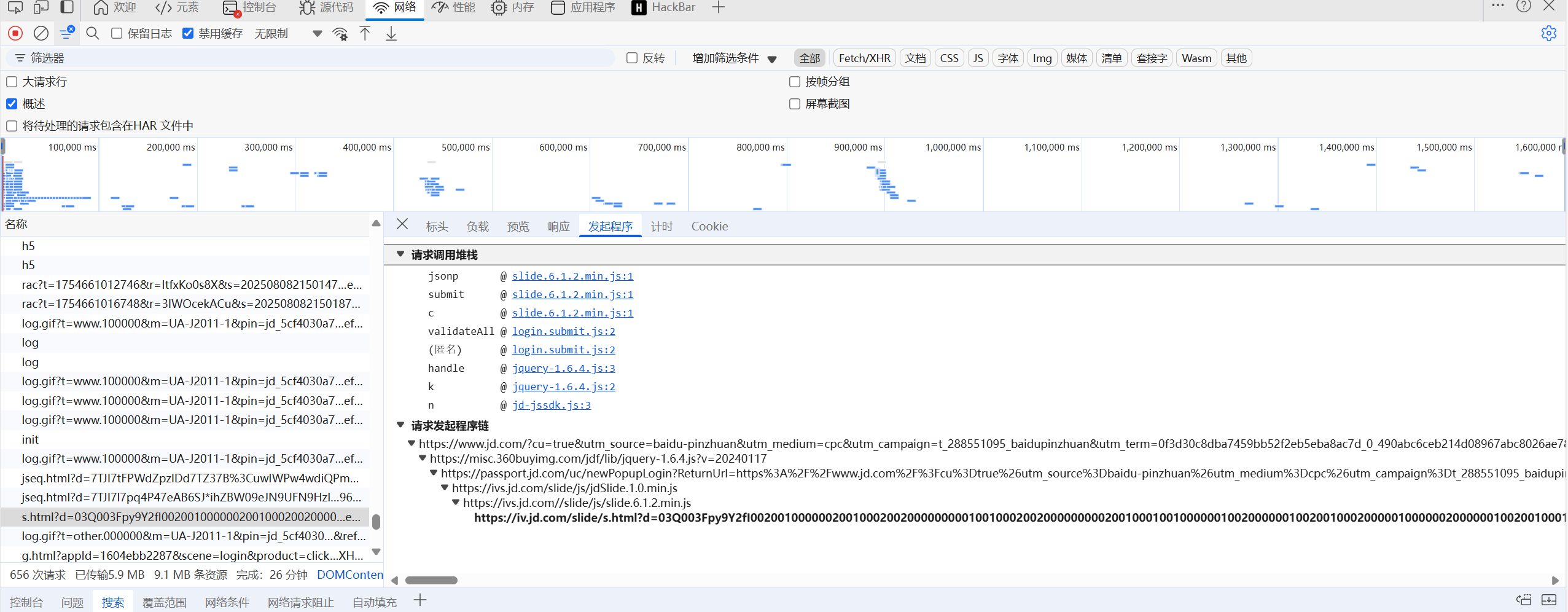Open the jd-jssdk.js:3 source link

click(551, 405)
